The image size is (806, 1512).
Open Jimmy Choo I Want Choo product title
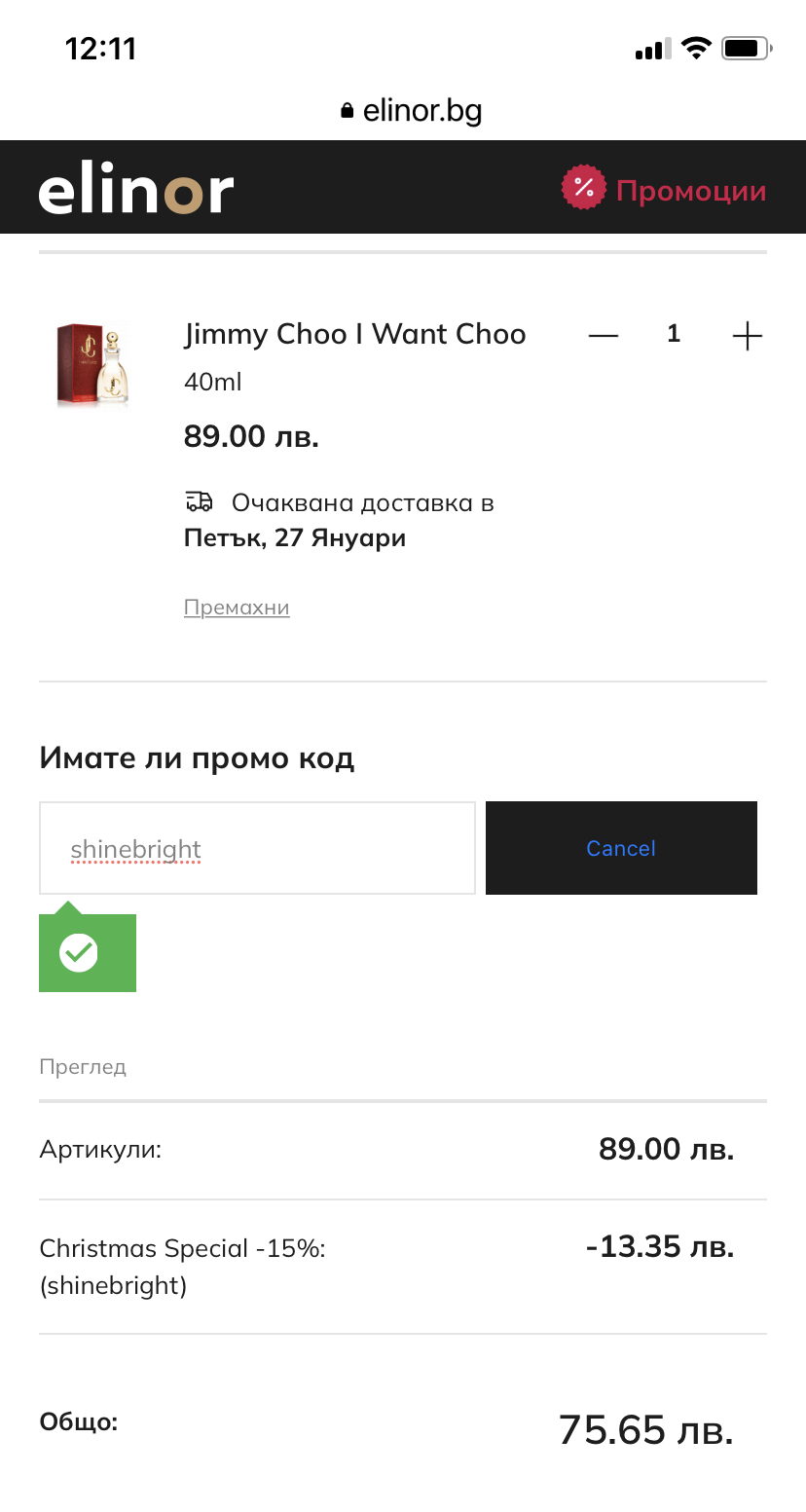pos(354,334)
